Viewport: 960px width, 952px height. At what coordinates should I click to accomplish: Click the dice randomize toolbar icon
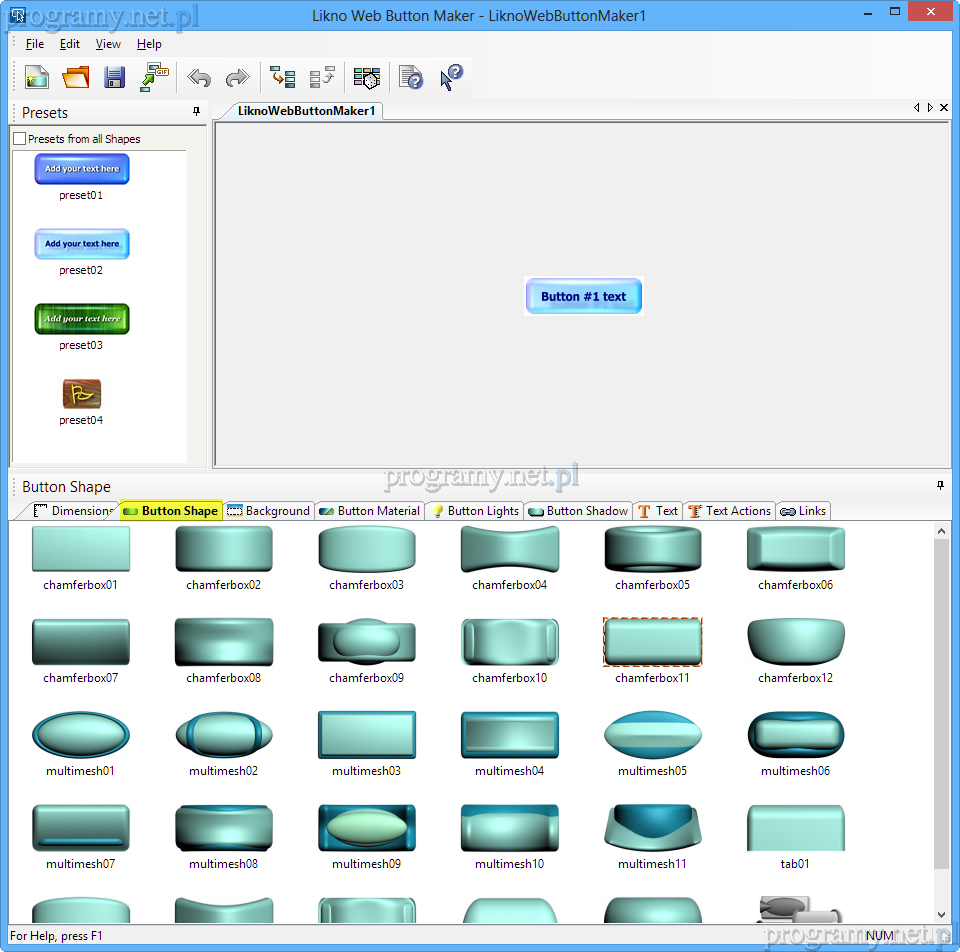[367, 78]
